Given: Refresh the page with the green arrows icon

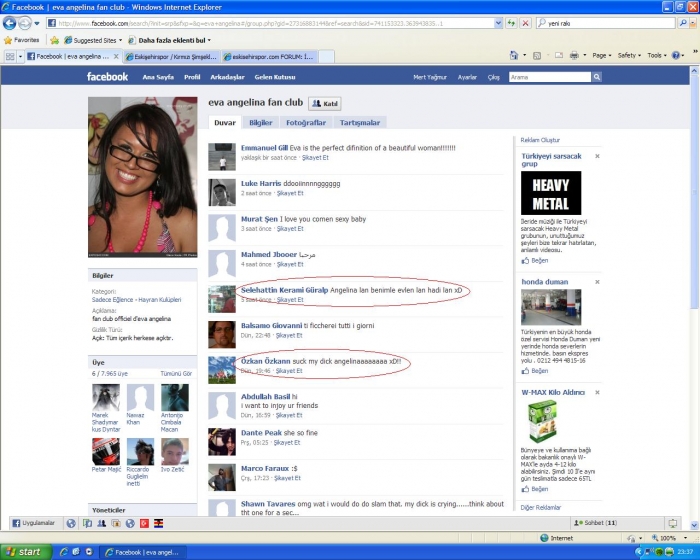Looking at the screenshot, I should [x=511, y=23].
